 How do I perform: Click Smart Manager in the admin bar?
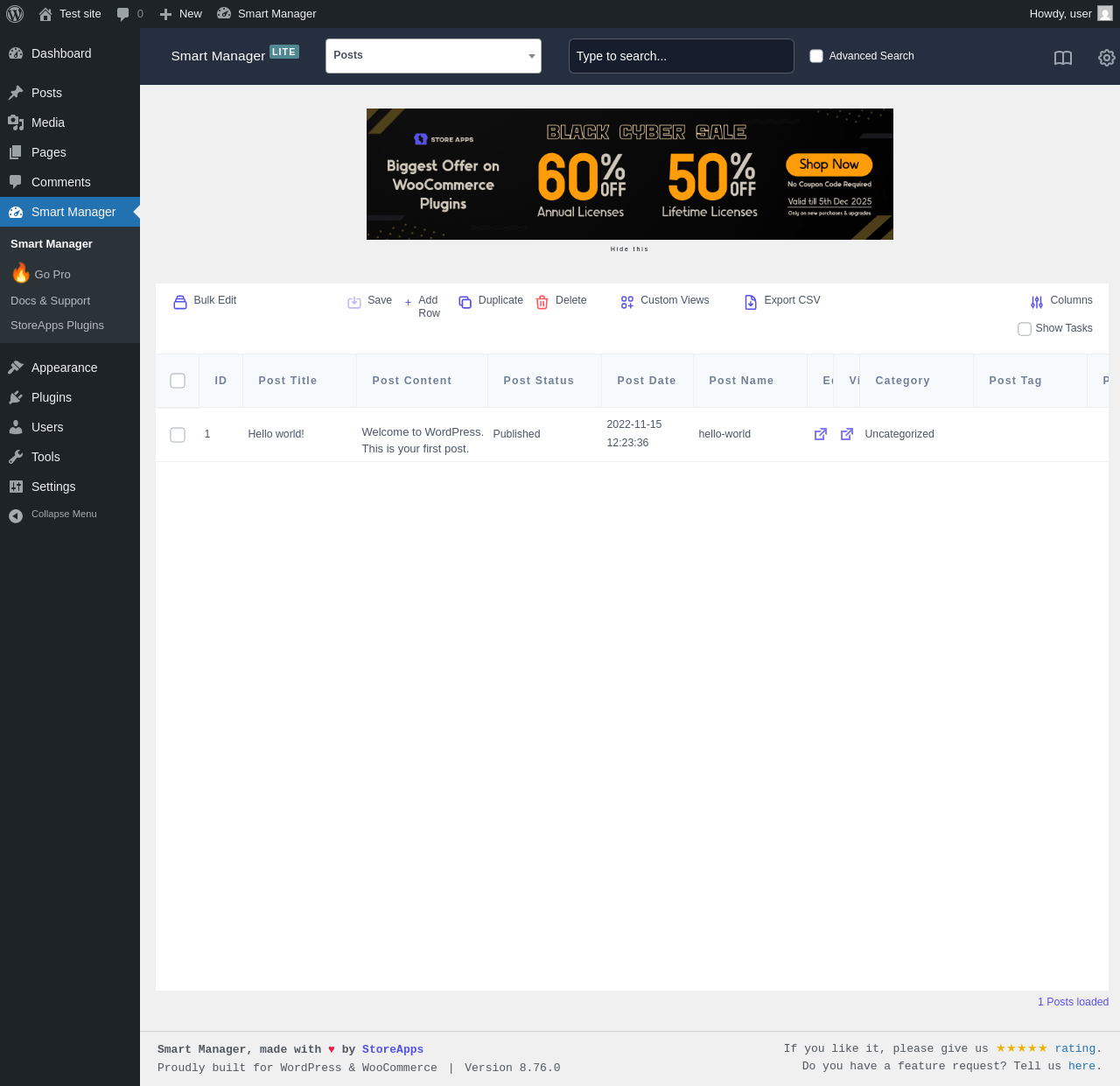267,14
